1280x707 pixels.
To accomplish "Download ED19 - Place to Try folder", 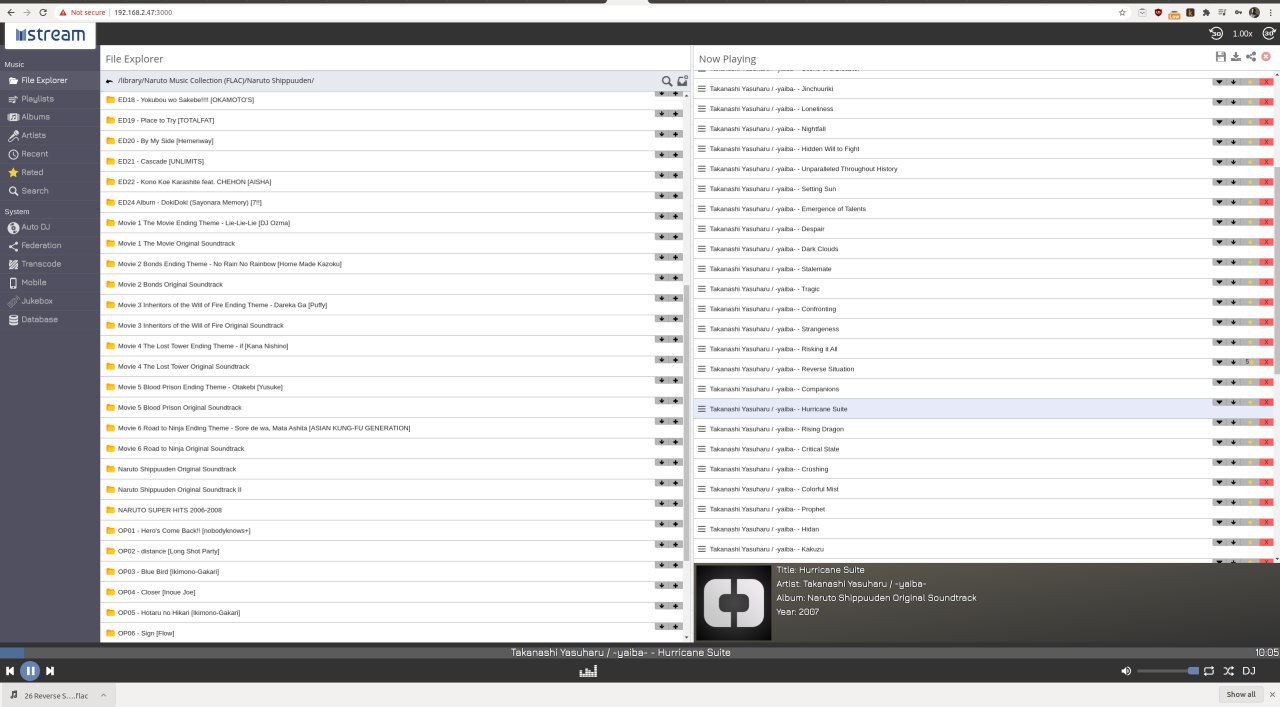I will tap(661, 114).
